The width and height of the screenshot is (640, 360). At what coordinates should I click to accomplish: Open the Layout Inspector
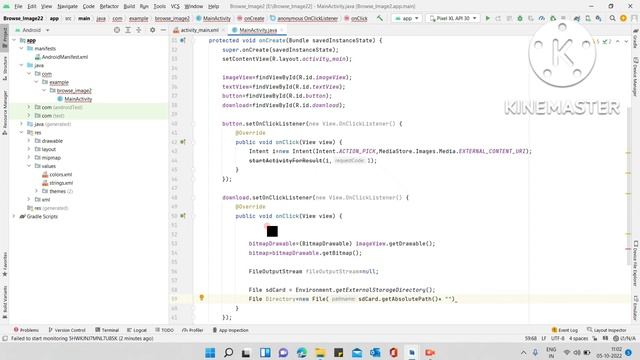pos(607,330)
